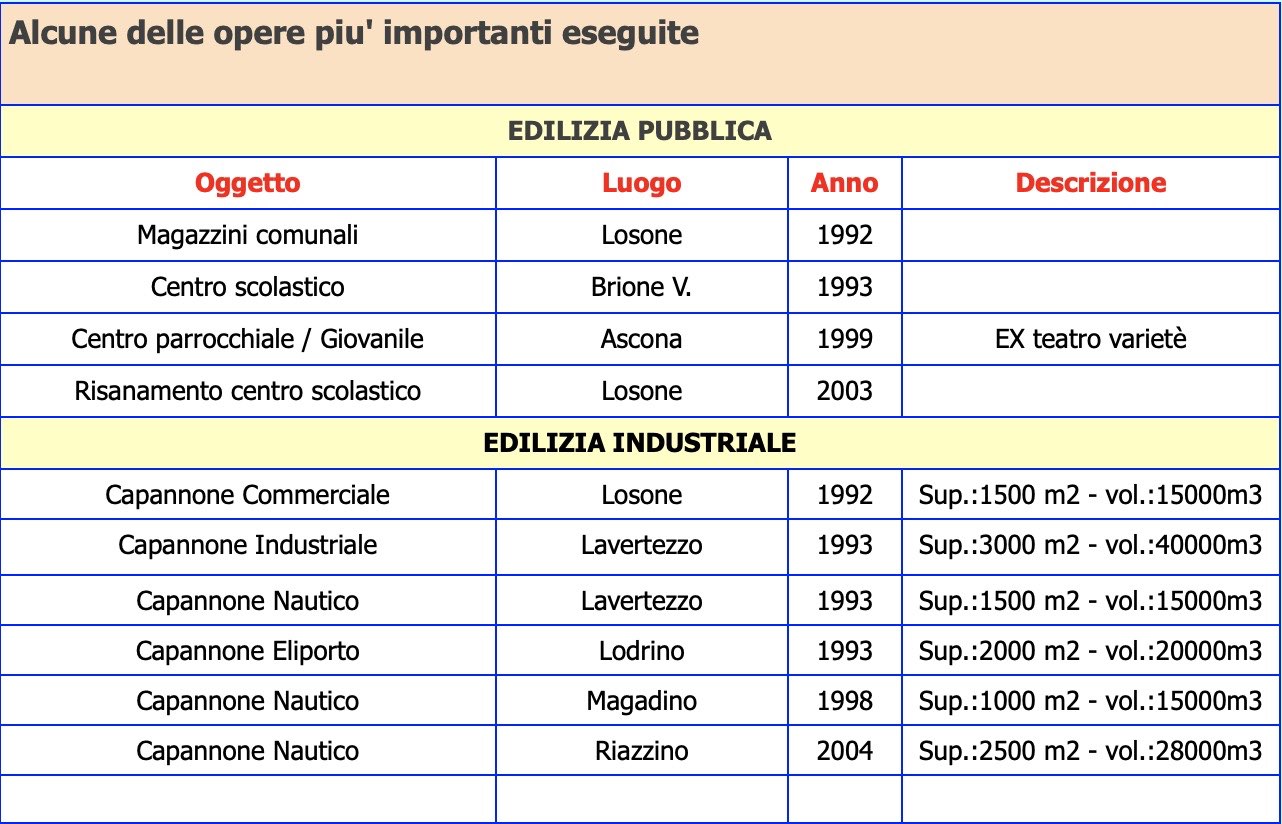Click the Anno column header
Viewport: 1282px width, 824px height.
click(845, 183)
